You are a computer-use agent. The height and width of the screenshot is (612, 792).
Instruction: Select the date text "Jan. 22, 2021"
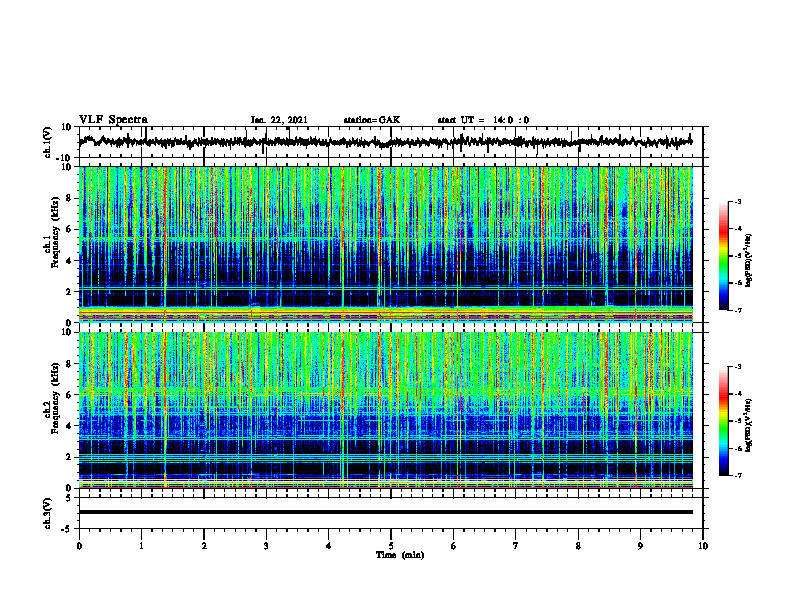279,120
